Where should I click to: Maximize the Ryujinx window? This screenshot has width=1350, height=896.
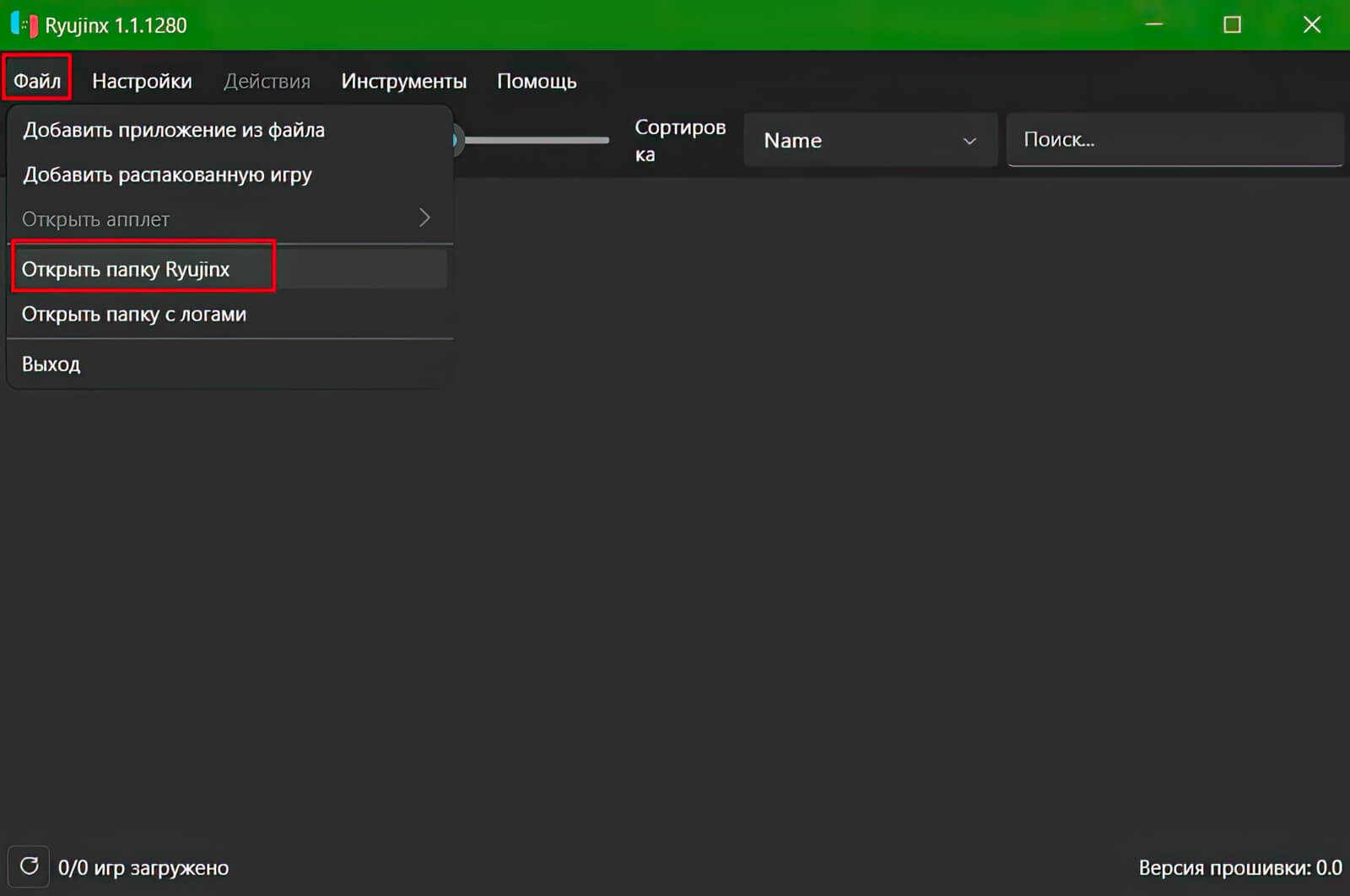tap(1232, 24)
